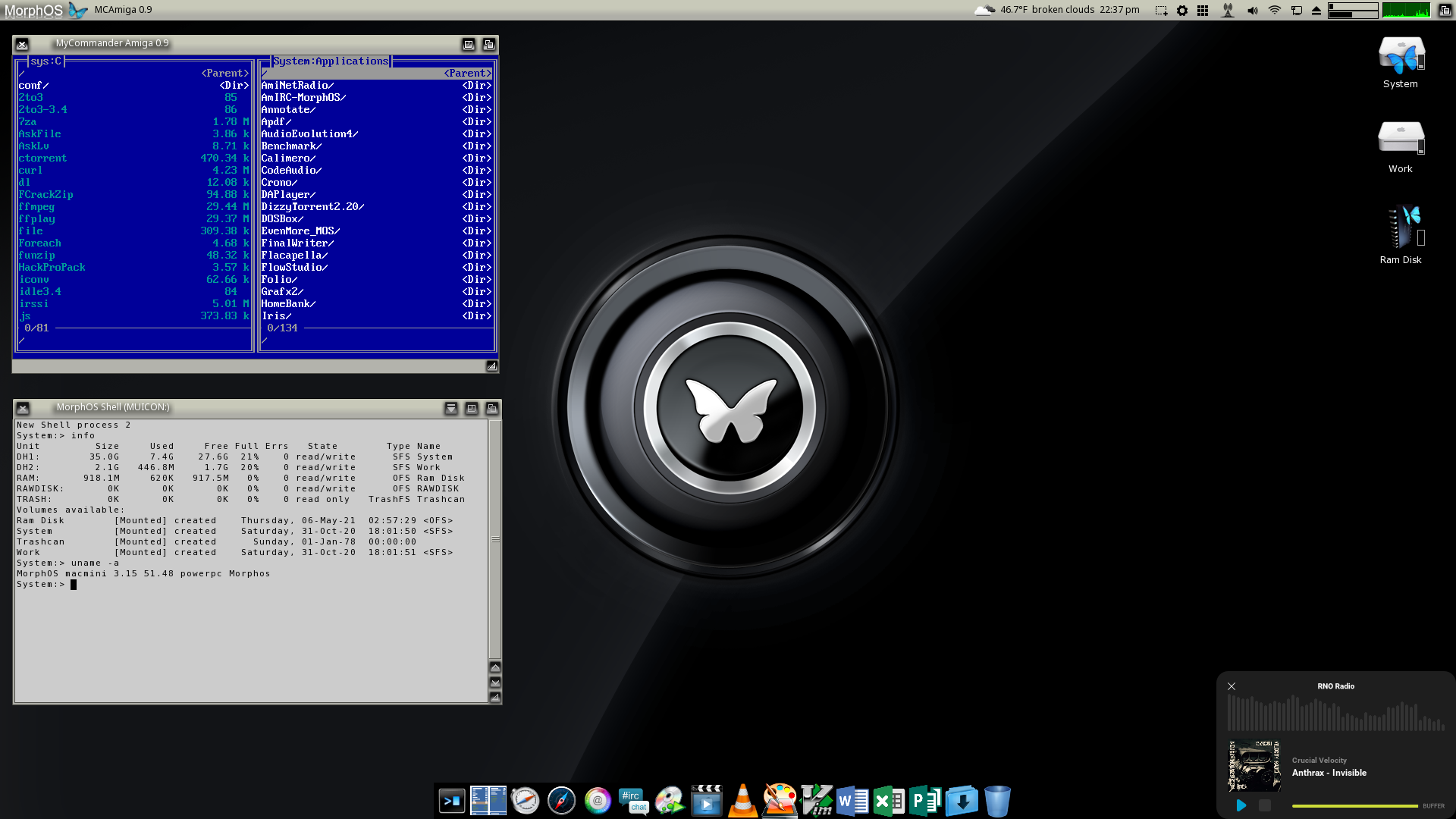This screenshot has width=1456, height=819.
Task: Open the trash can in dock
Action: click(x=997, y=801)
